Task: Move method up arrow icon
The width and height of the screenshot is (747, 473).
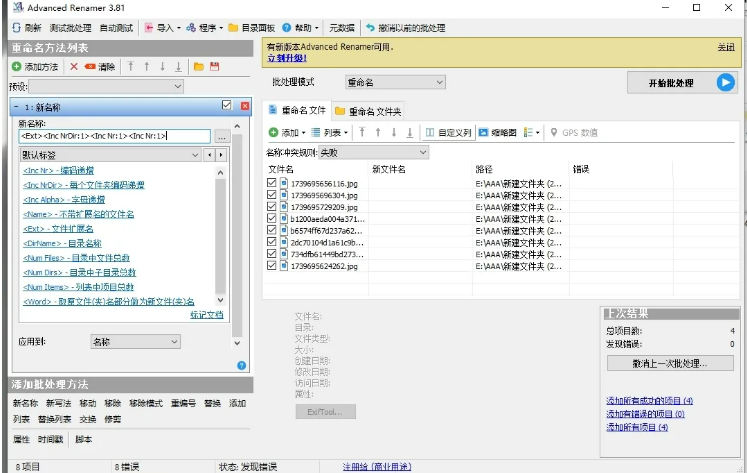Action: tap(147, 67)
